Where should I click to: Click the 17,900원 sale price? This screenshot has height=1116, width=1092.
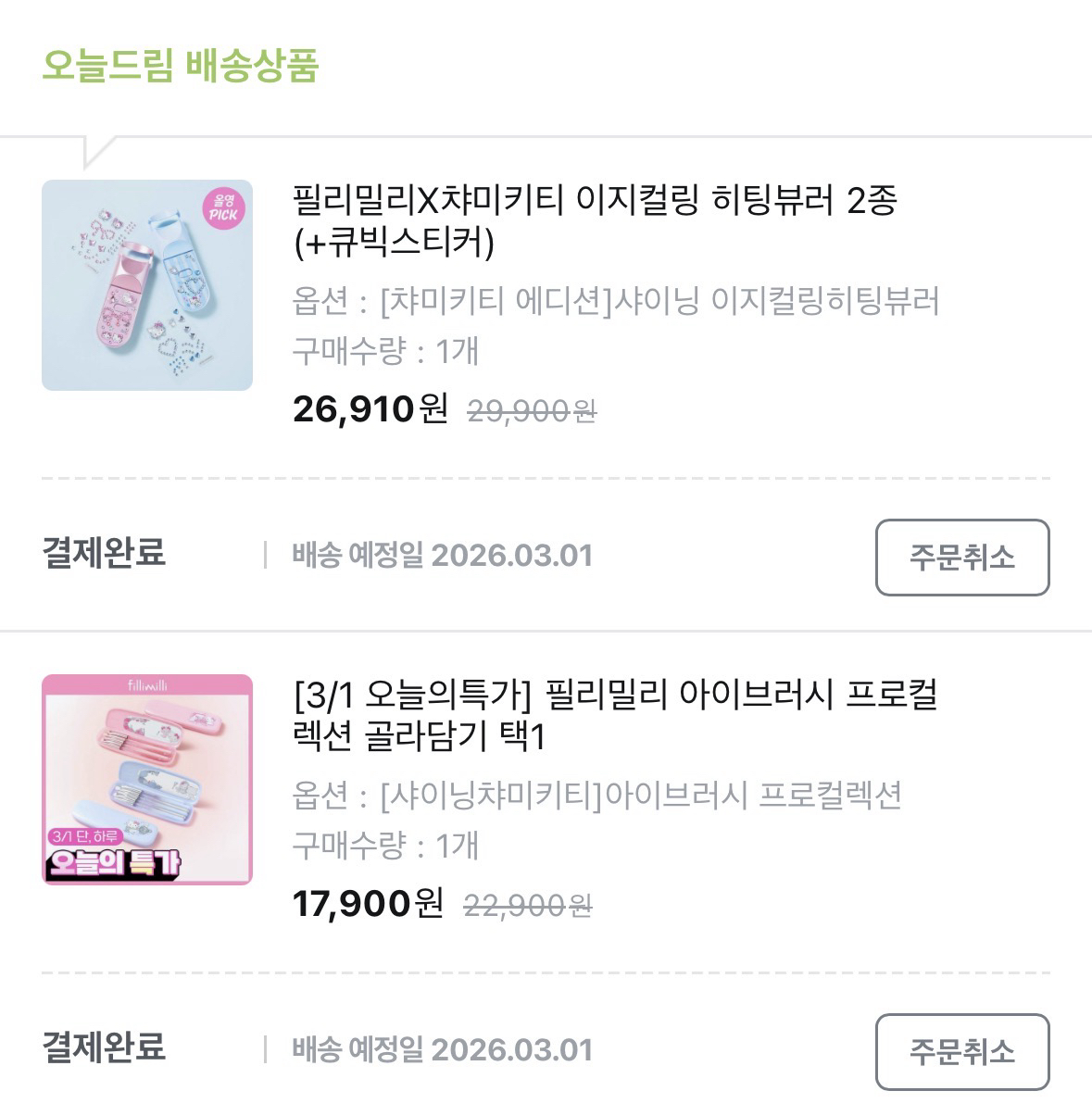click(368, 903)
